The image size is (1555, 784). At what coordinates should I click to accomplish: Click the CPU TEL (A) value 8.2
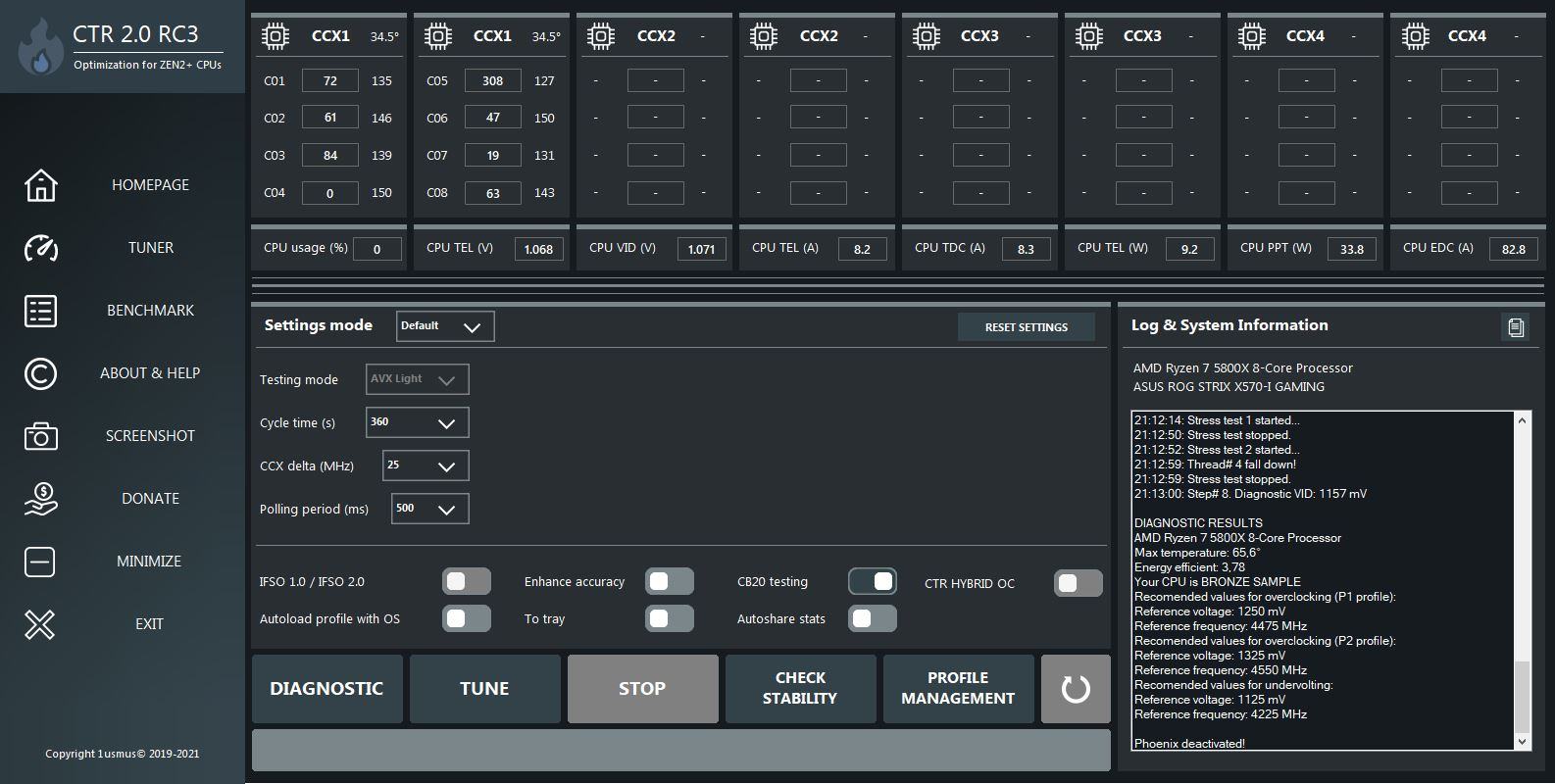pos(863,249)
